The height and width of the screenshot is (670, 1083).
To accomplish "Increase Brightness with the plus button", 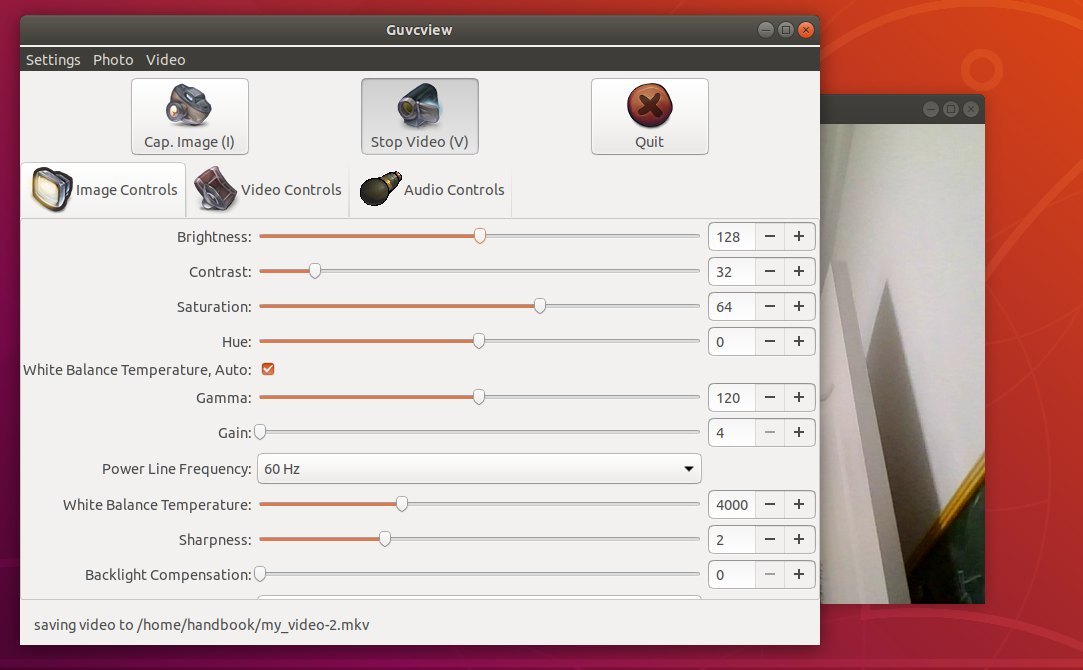I will point(799,236).
